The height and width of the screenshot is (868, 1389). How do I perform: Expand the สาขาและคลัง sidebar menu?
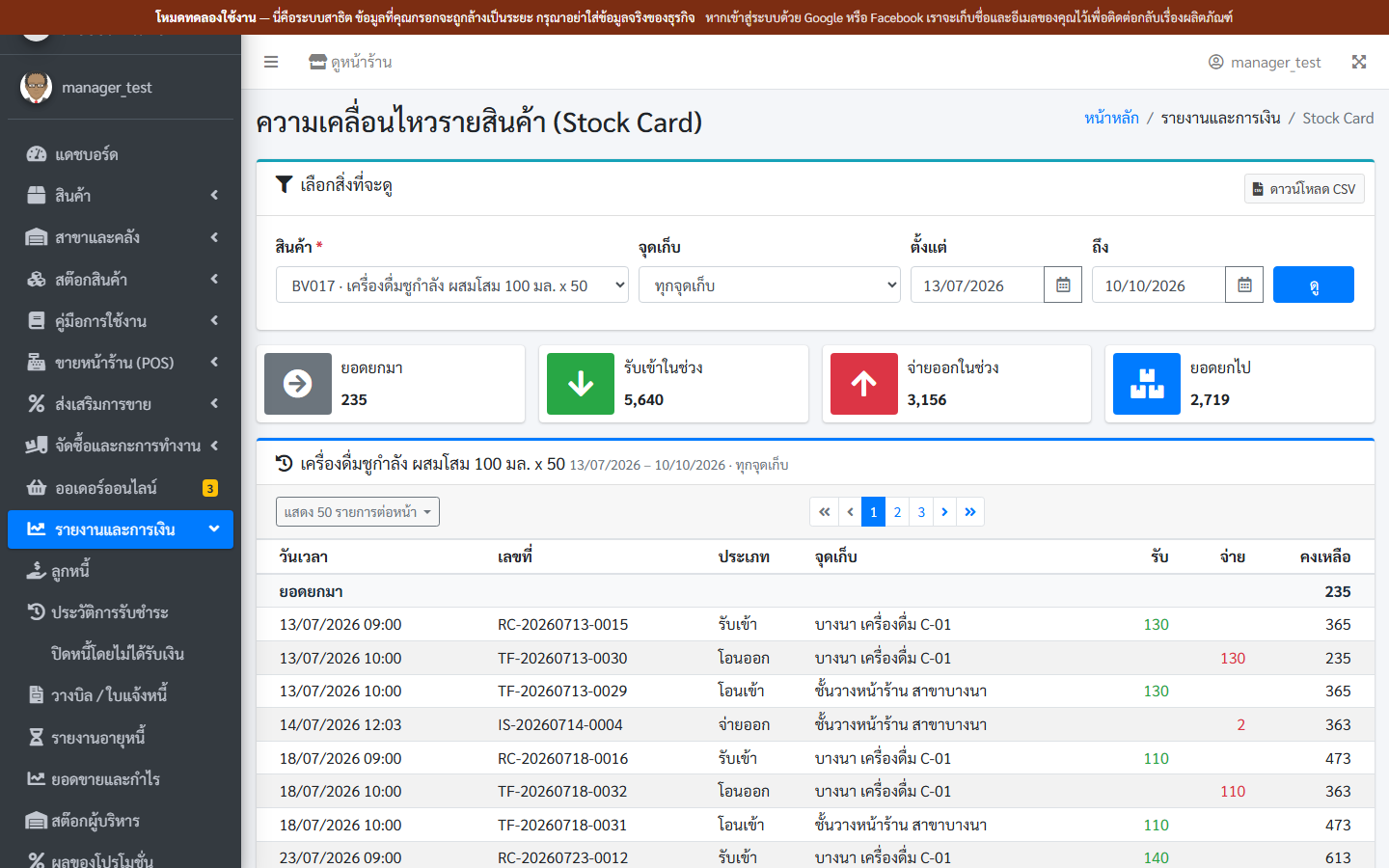point(121,237)
